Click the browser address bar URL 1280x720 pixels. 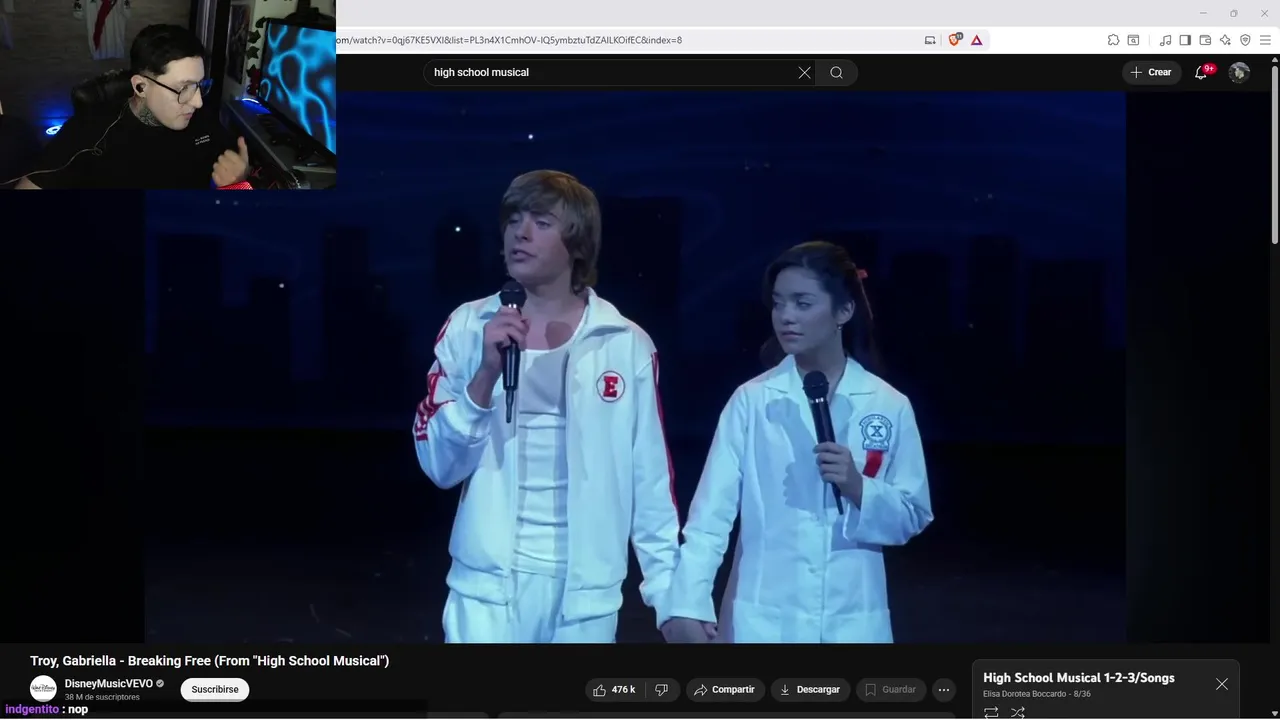pos(508,40)
